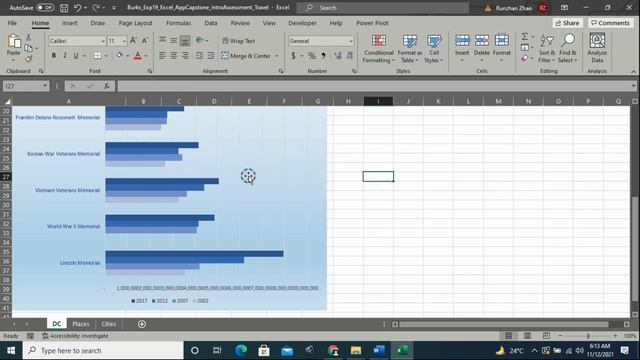Screen dimensions: 640x360
Task: Switch to the Cities sheet tab
Action: tap(109, 324)
